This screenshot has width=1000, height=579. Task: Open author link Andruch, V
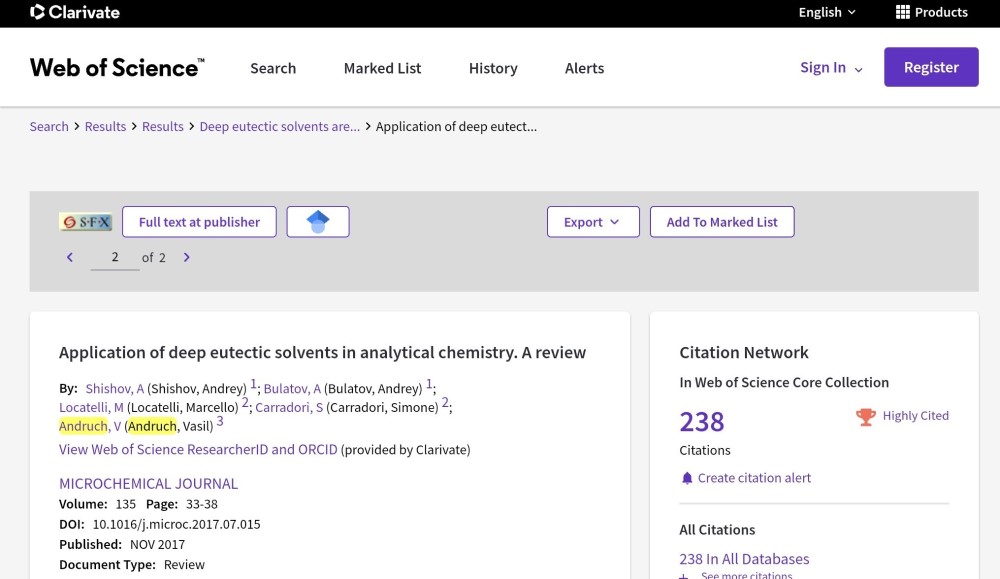(90, 426)
